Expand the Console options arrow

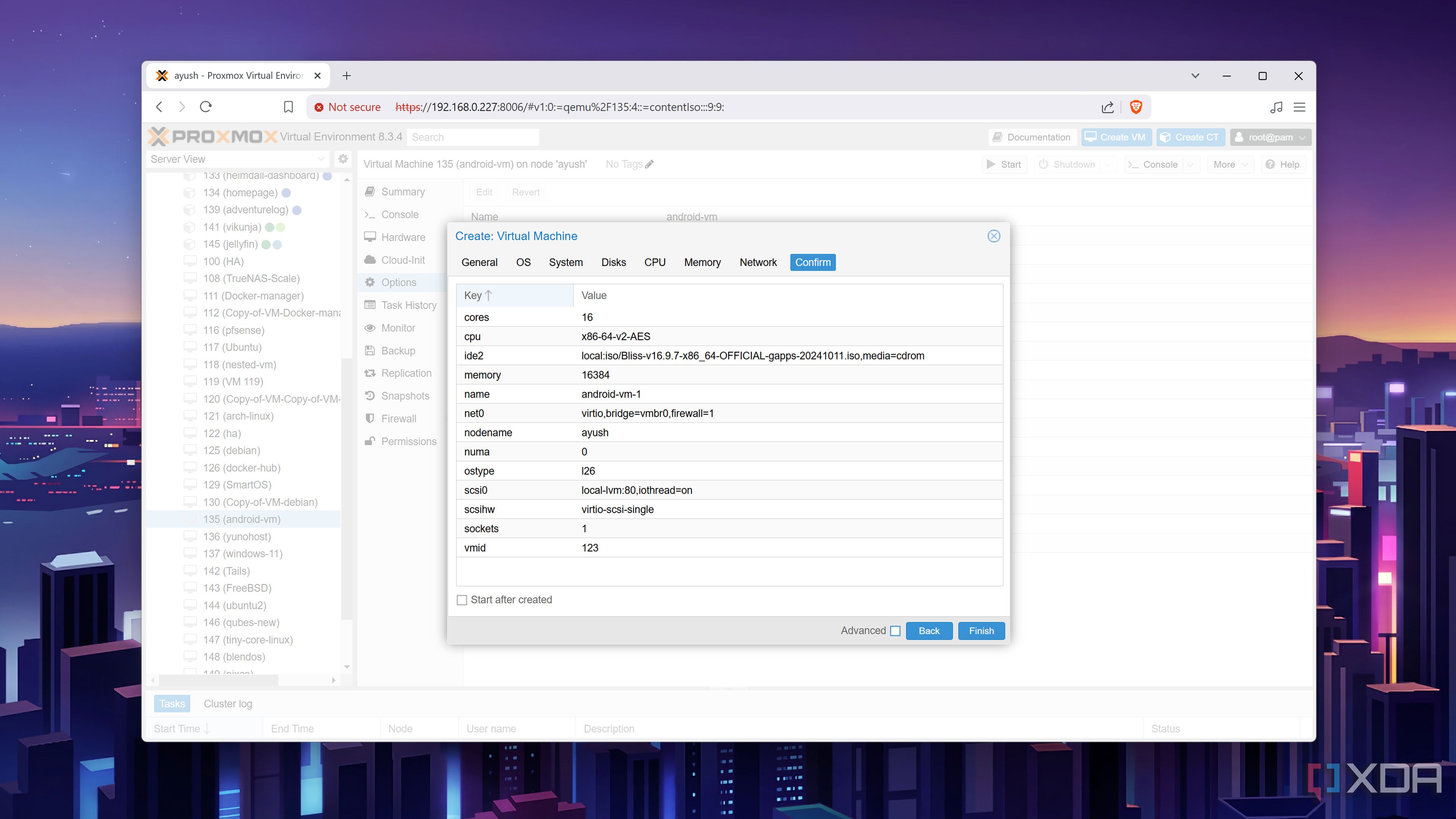(1190, 165)
